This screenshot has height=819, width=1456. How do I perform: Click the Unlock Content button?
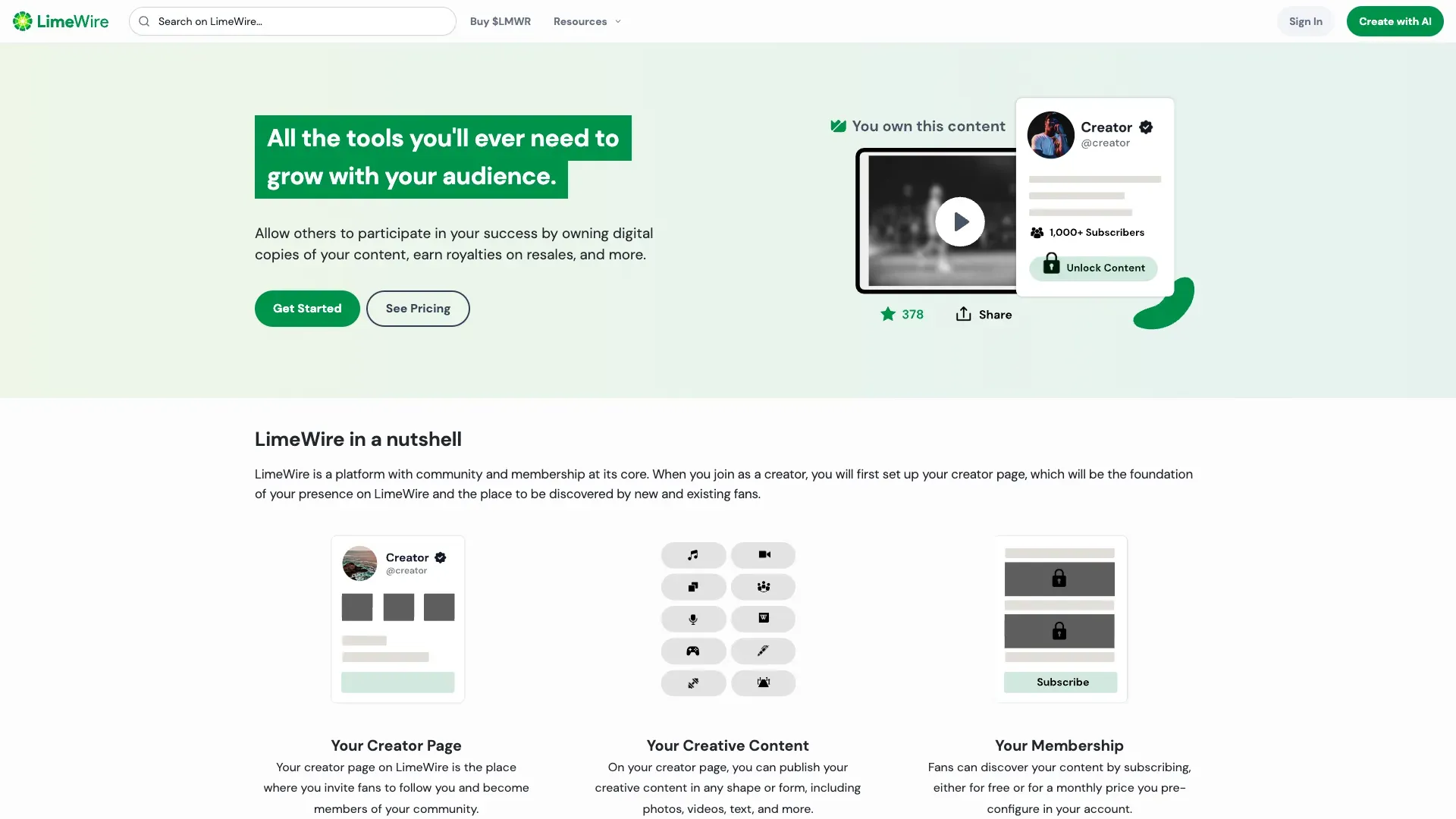point(1094,268)
